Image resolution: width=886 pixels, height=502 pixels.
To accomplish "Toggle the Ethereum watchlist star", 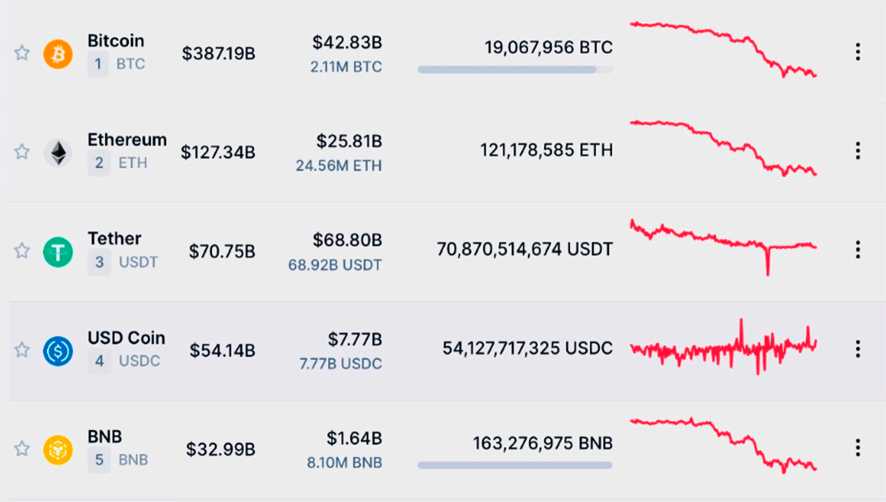I will tap(21, 152).
